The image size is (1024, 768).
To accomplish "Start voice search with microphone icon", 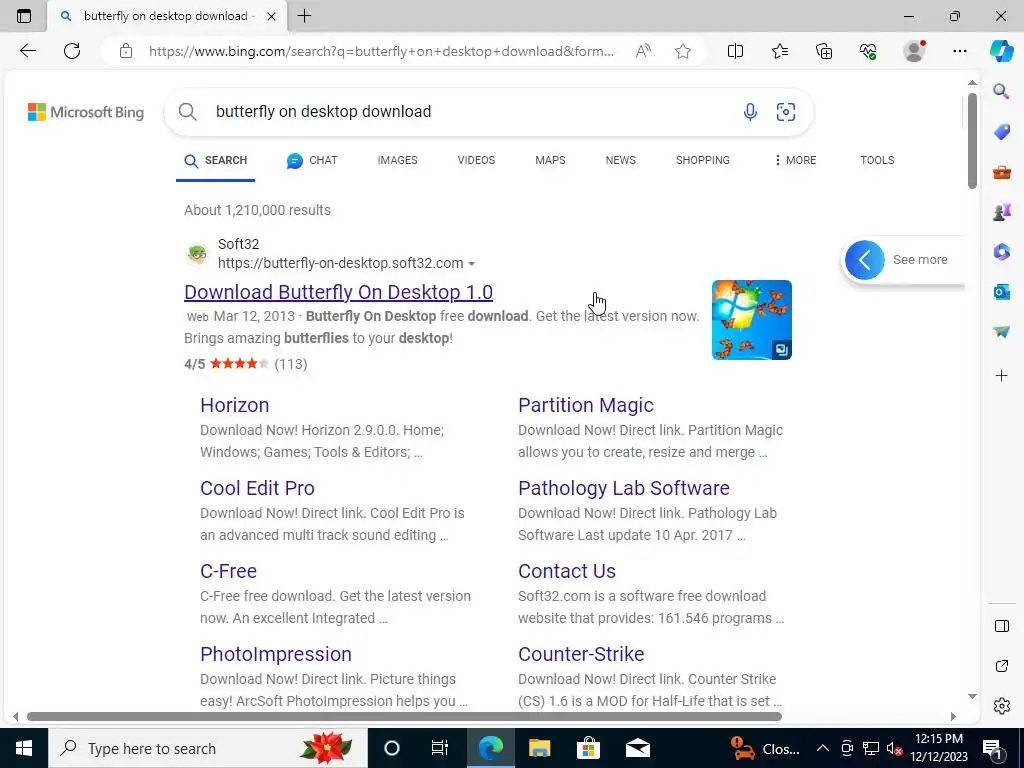I will coord(750,112).
